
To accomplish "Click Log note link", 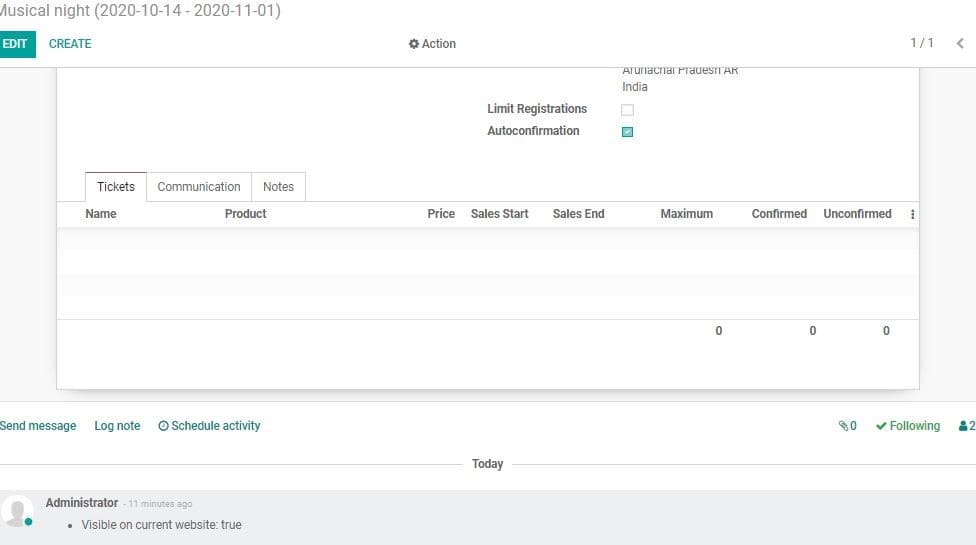I will pyautogui.click(x=117, y=426).
